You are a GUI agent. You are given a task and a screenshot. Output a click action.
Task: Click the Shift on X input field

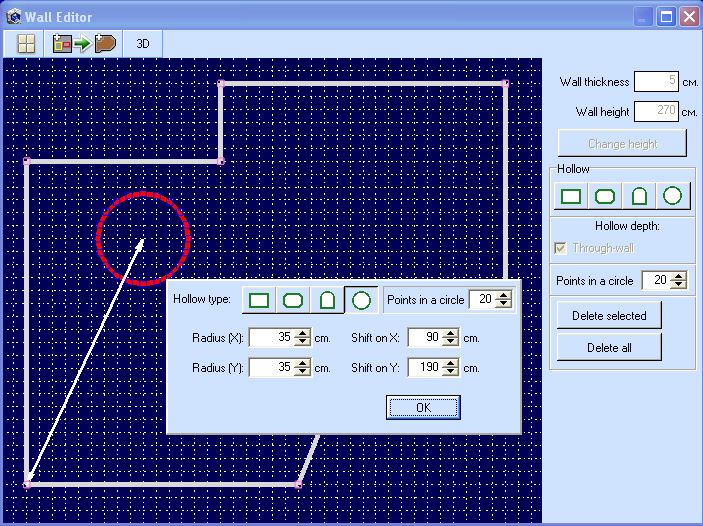[425, 337]
